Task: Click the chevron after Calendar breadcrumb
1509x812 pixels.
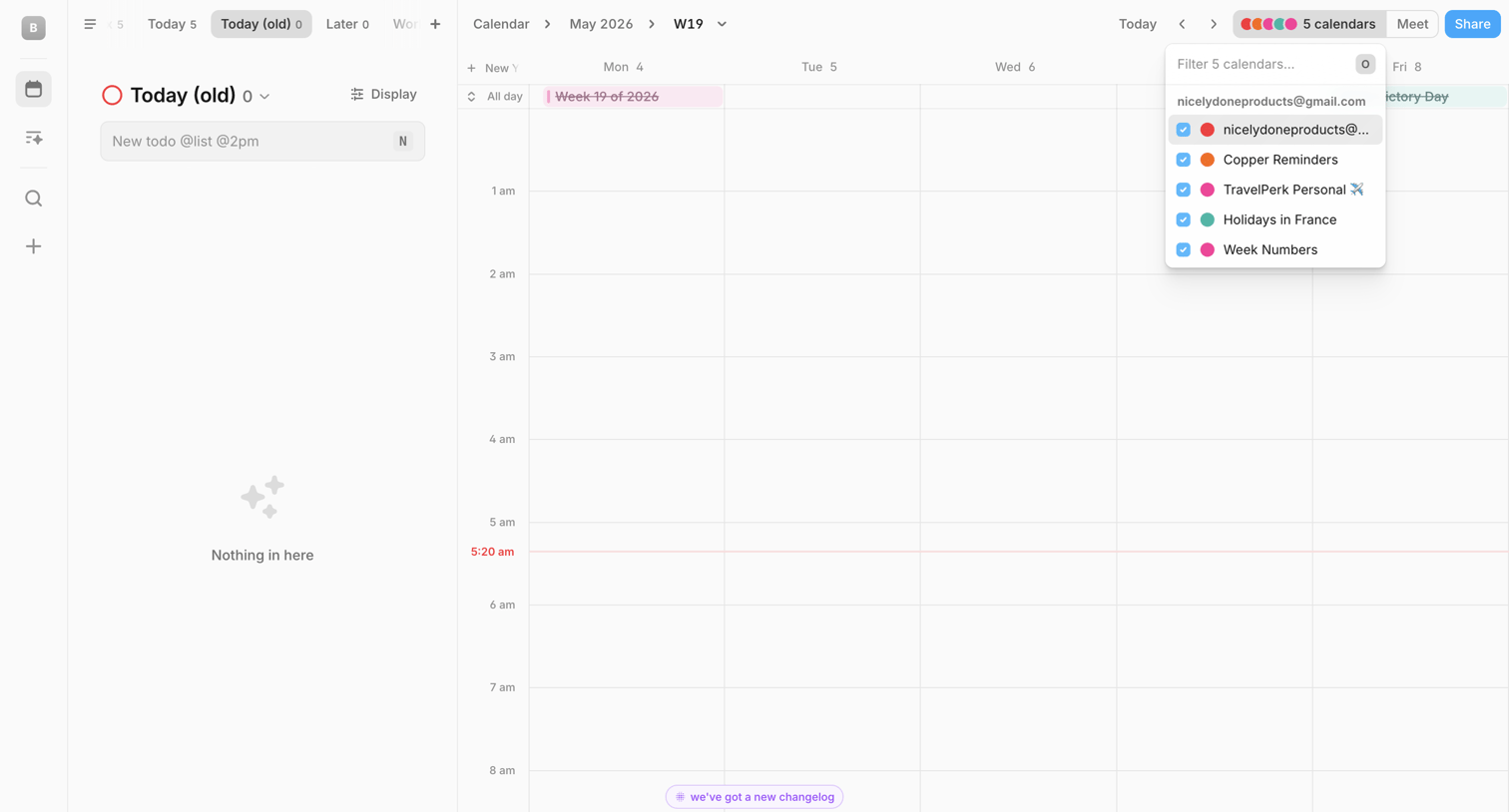Action: [x=547, y=24]
